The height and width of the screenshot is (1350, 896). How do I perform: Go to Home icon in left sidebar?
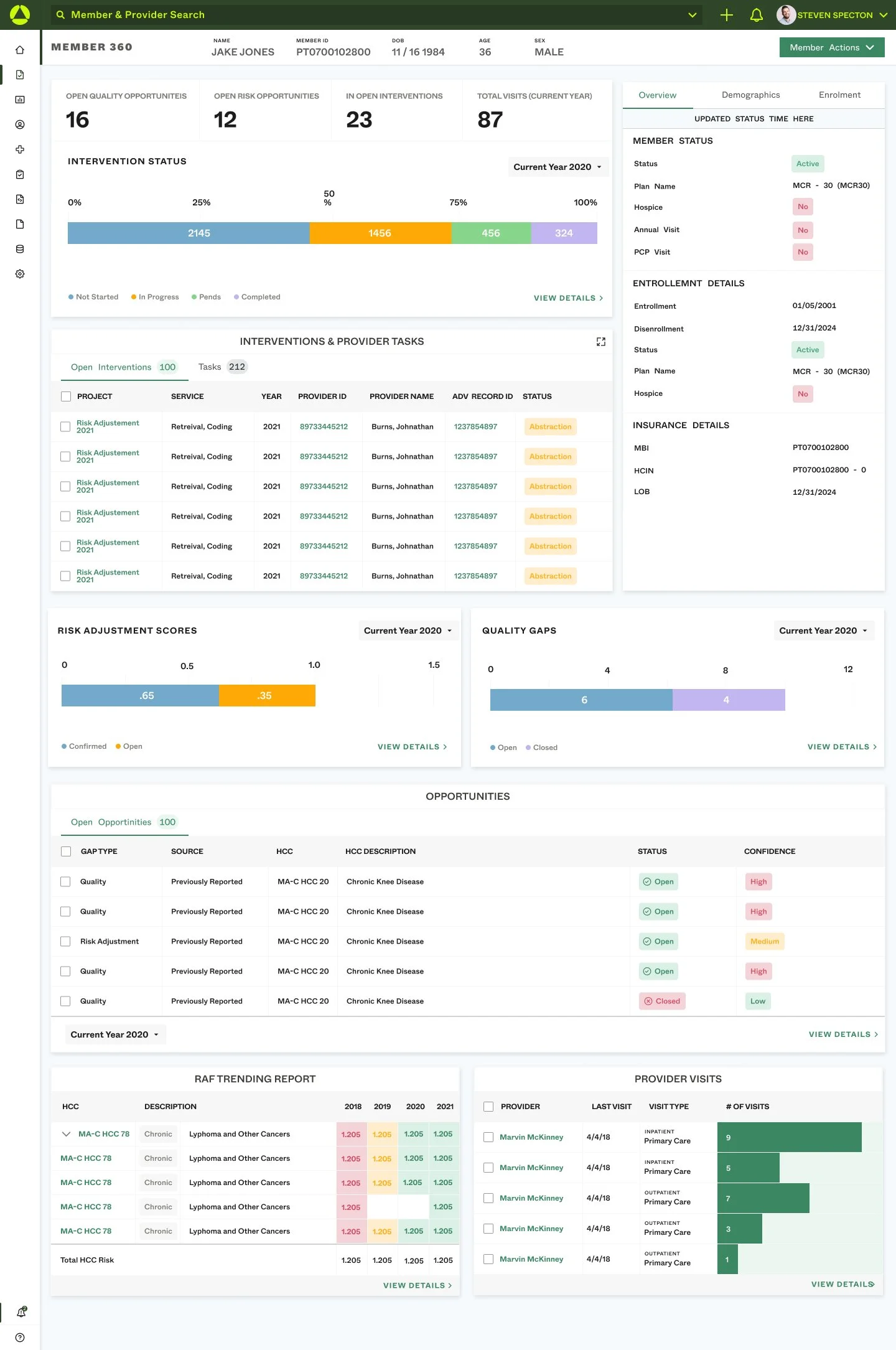(20, 50)
